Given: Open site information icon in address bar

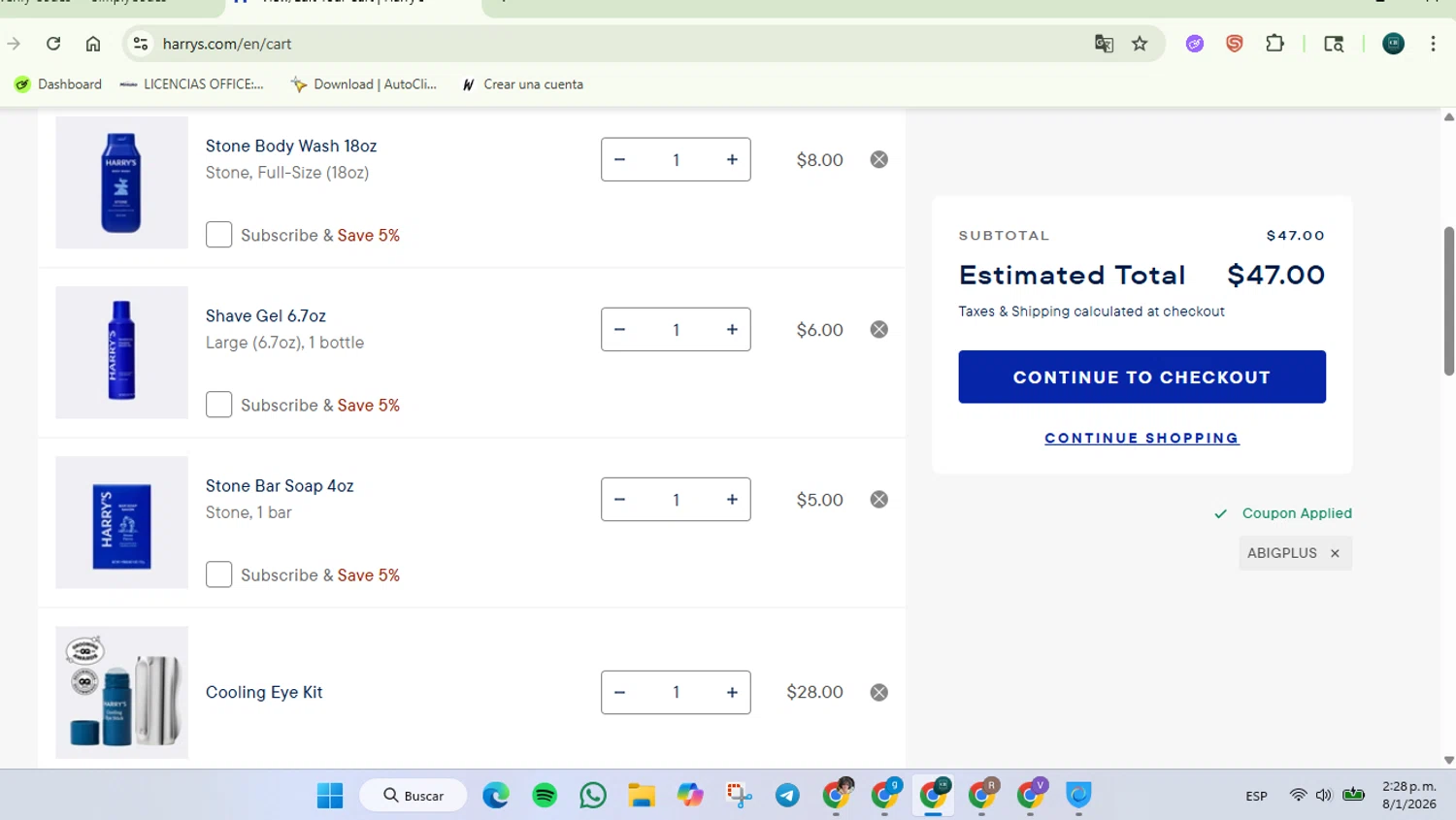Looking at the screenshot, I should [141, 44].
